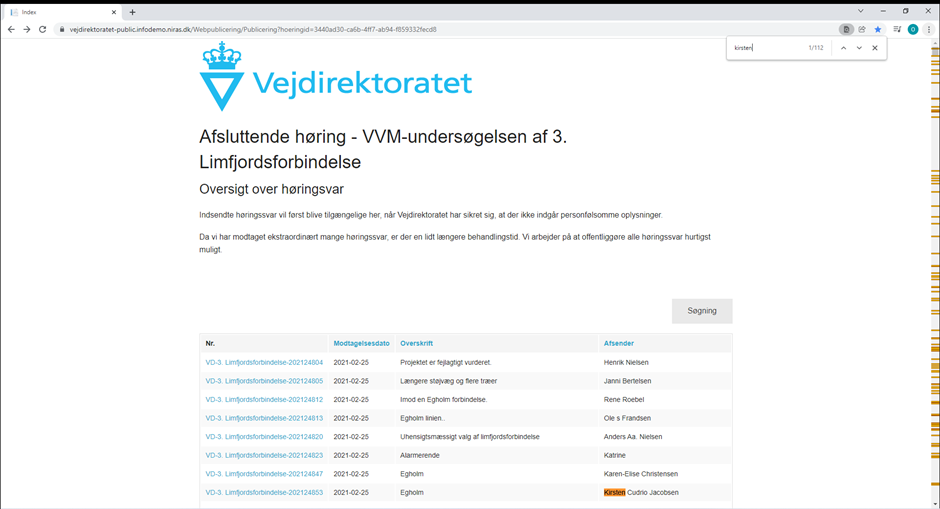Click the find result count '1/112'
Viewport: 940px width, 509px height.
816,48
